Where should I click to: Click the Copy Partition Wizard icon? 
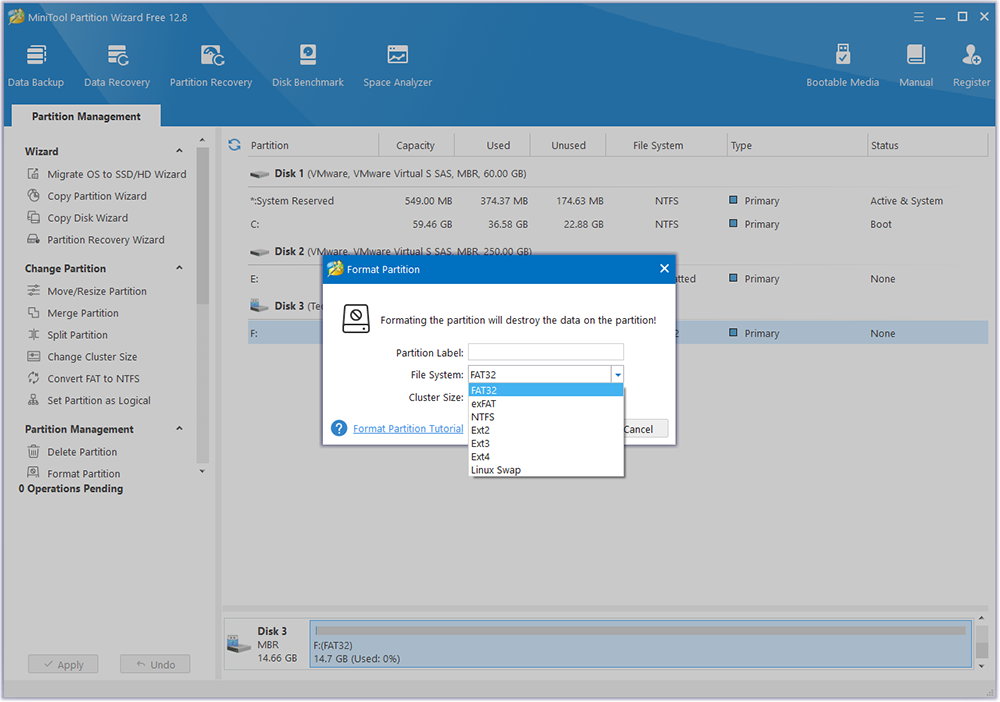tap(33, 196)
